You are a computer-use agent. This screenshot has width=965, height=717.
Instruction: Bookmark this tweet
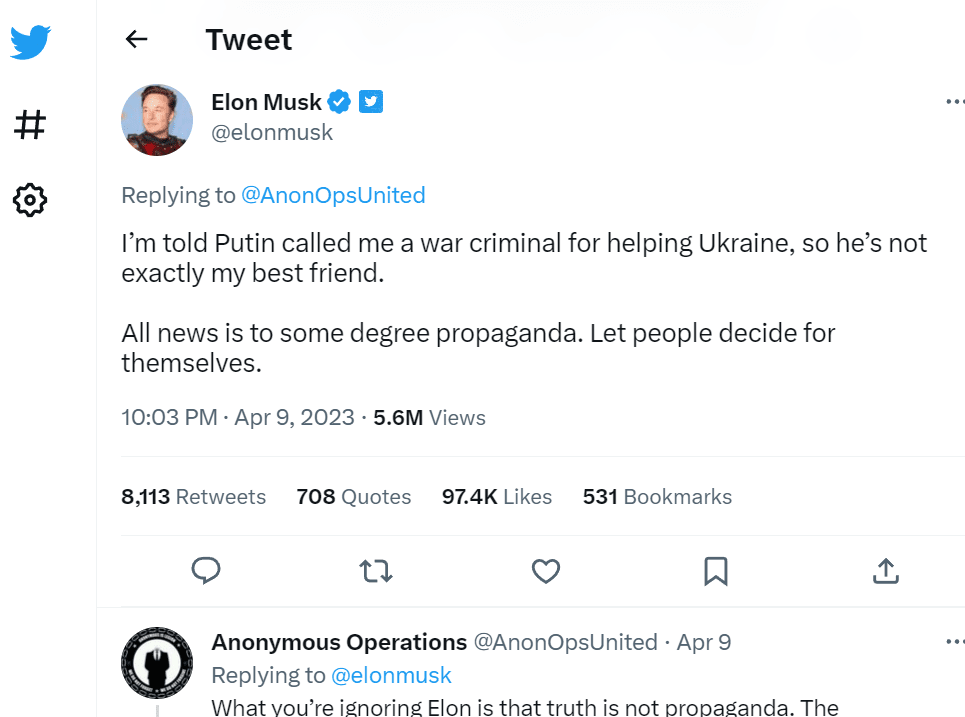pyautogui.click(x=715, y=571)
